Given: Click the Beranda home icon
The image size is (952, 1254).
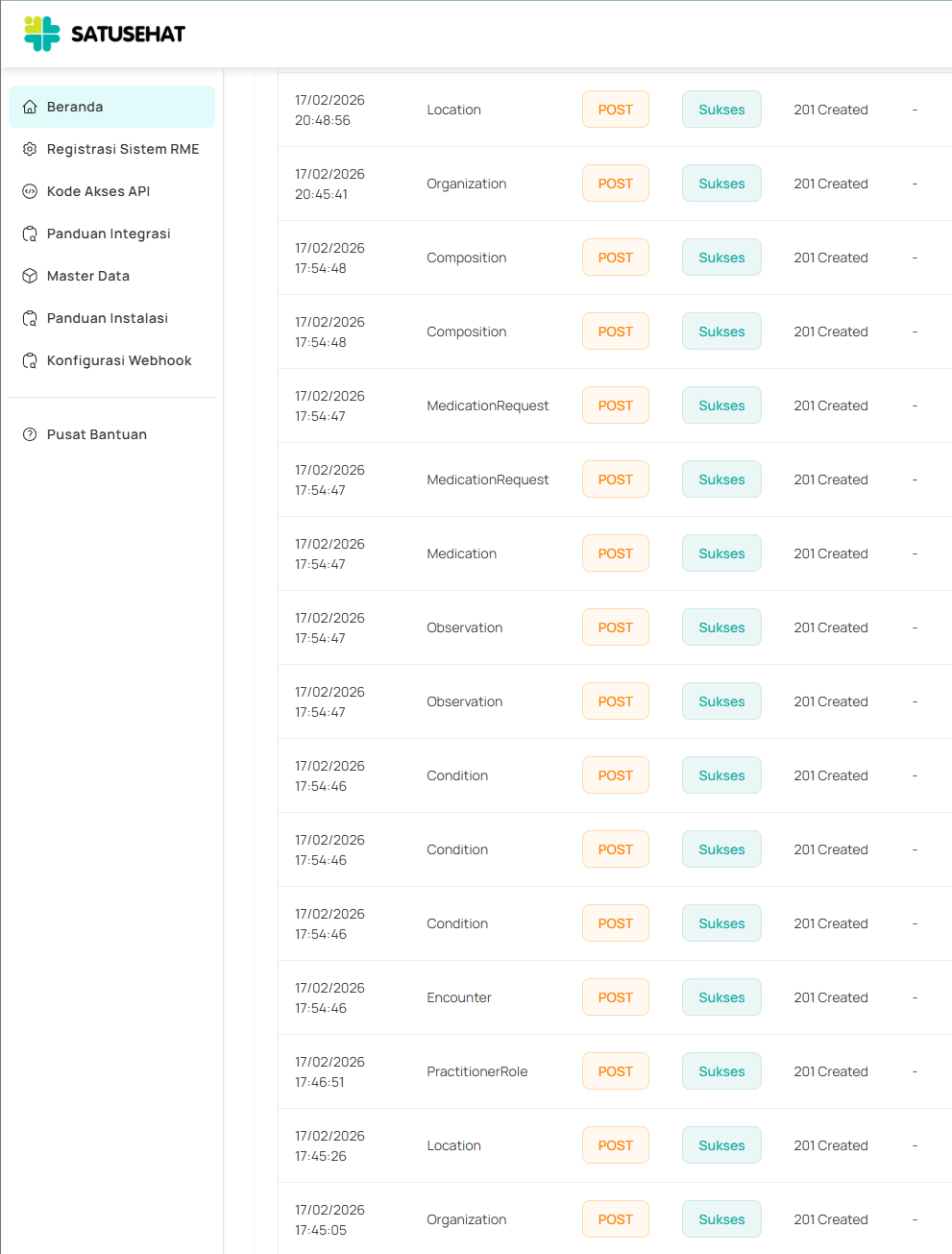Looking at the screenshot, I should pos(30,107).
